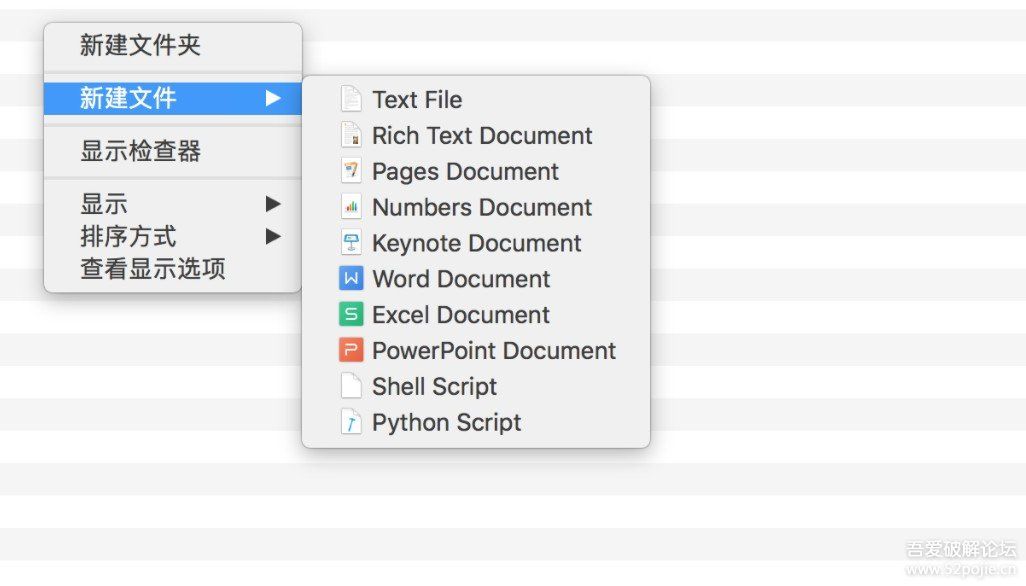Pick the Shell Script text entry
Image resolution: width=1026 pixels, height=586 pixels.
[434, 386]
